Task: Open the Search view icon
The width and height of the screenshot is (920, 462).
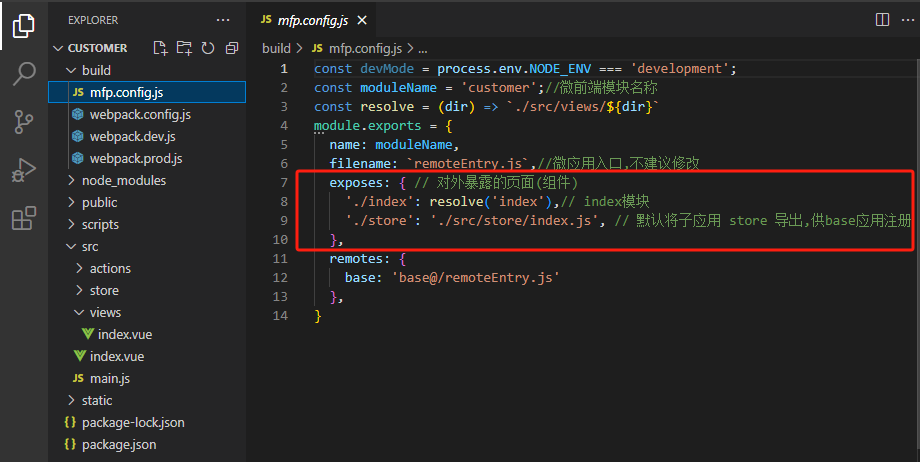Action: point(23,74)
